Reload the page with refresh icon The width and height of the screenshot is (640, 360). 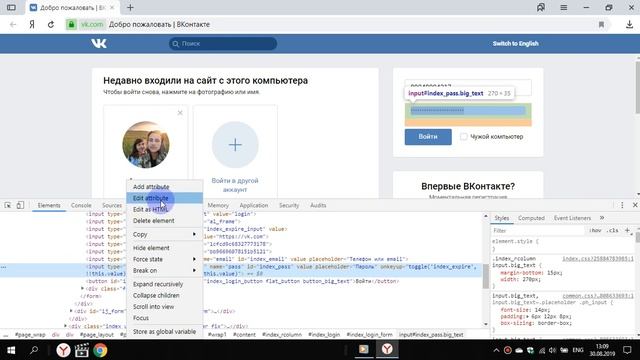[x=51, y=24]
